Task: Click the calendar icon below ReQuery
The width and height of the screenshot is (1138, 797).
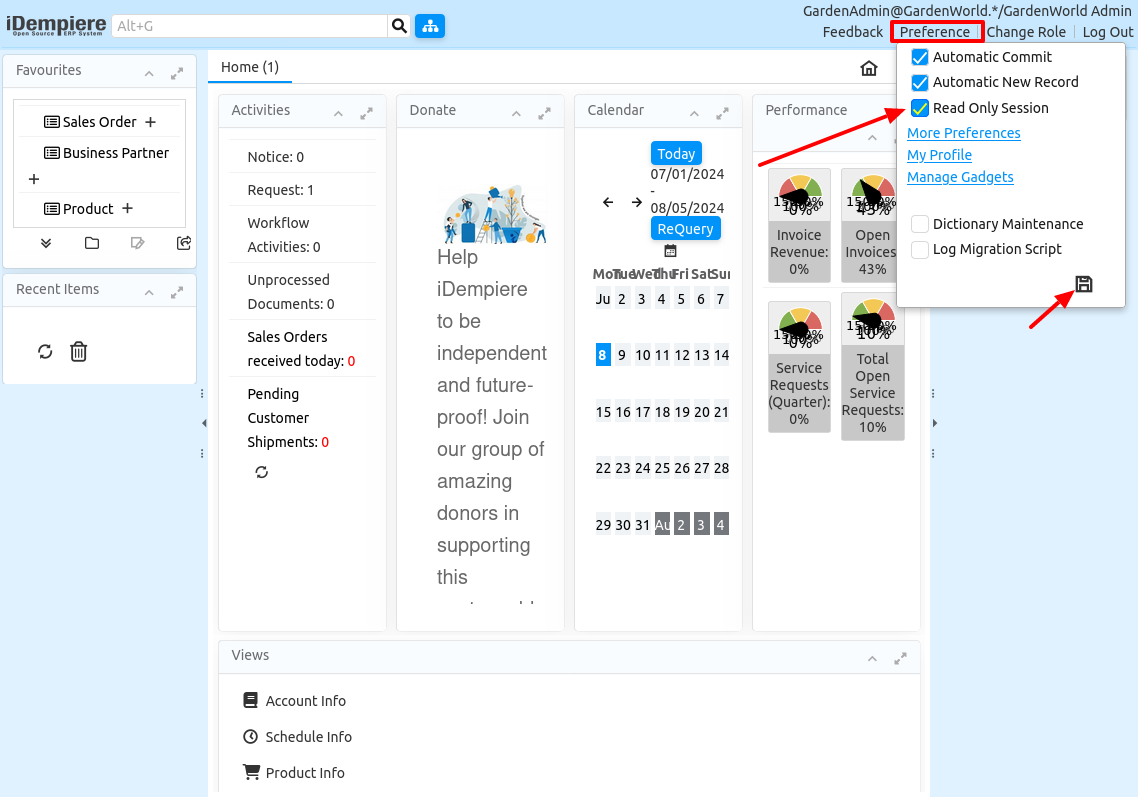Action: [670, 251]
